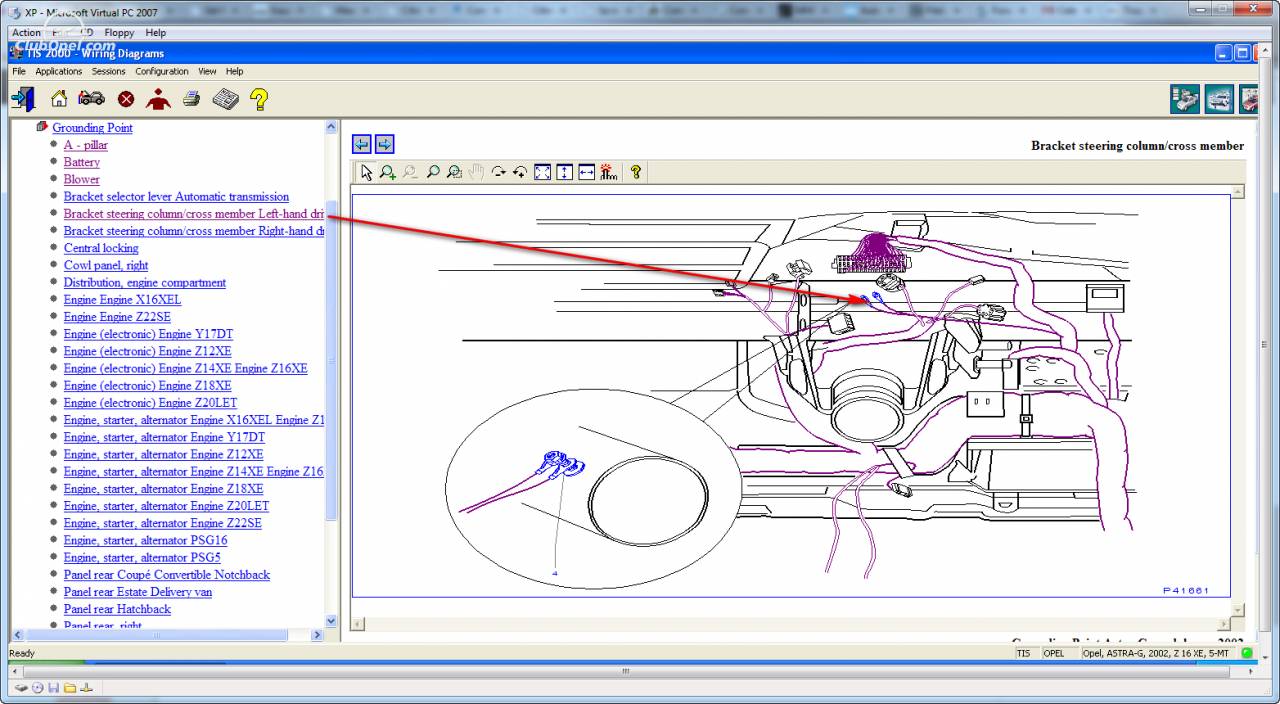Fit diagram to window icon
Screen dimensions: 1280x704
542,172
